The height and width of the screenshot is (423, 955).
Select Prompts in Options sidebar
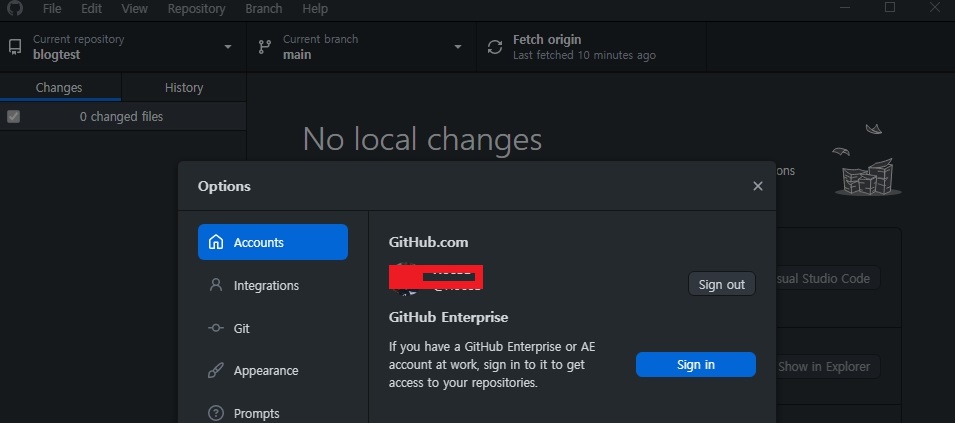pyautogui.click(x=273, y=413)
